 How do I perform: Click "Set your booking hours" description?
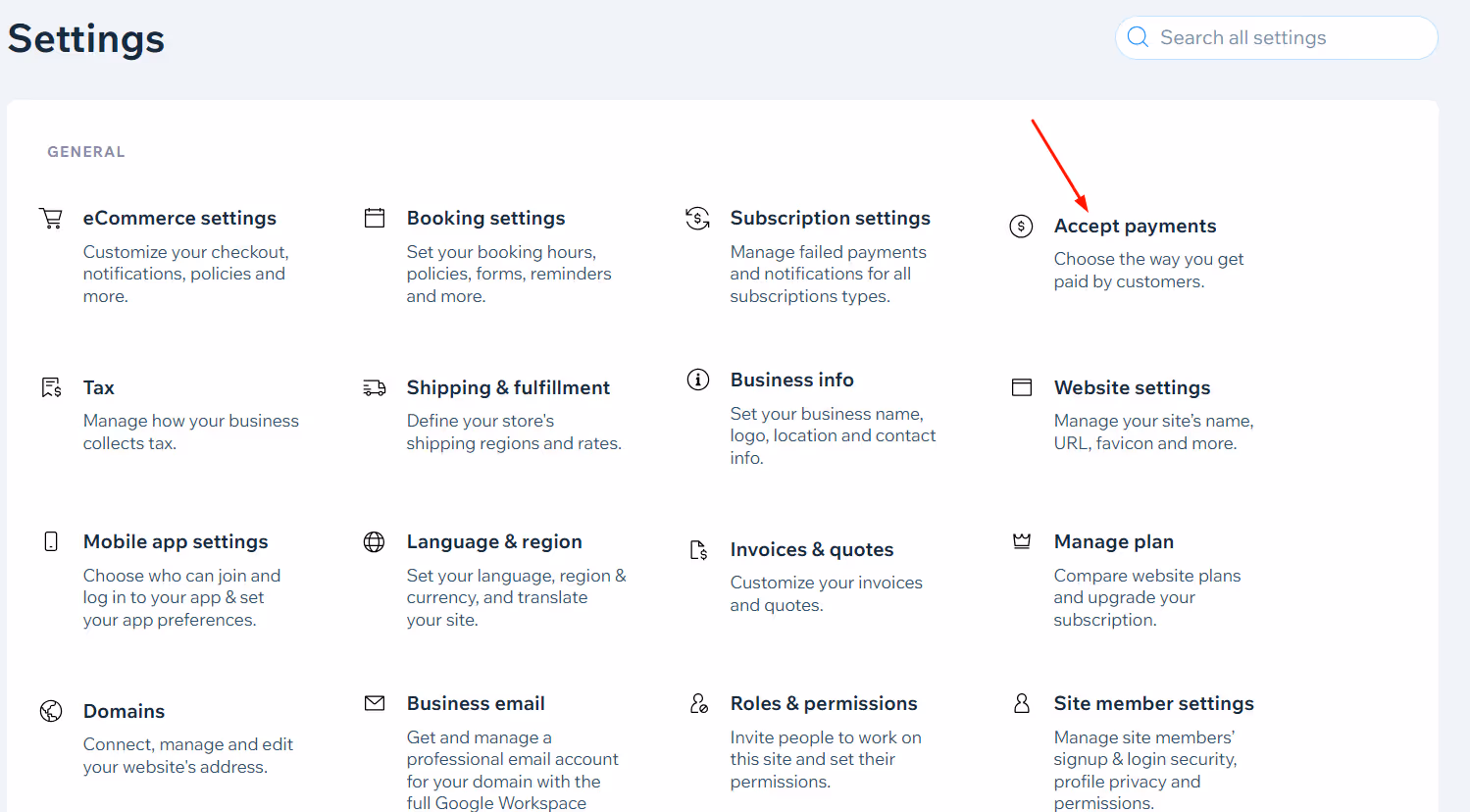[509, 274]
